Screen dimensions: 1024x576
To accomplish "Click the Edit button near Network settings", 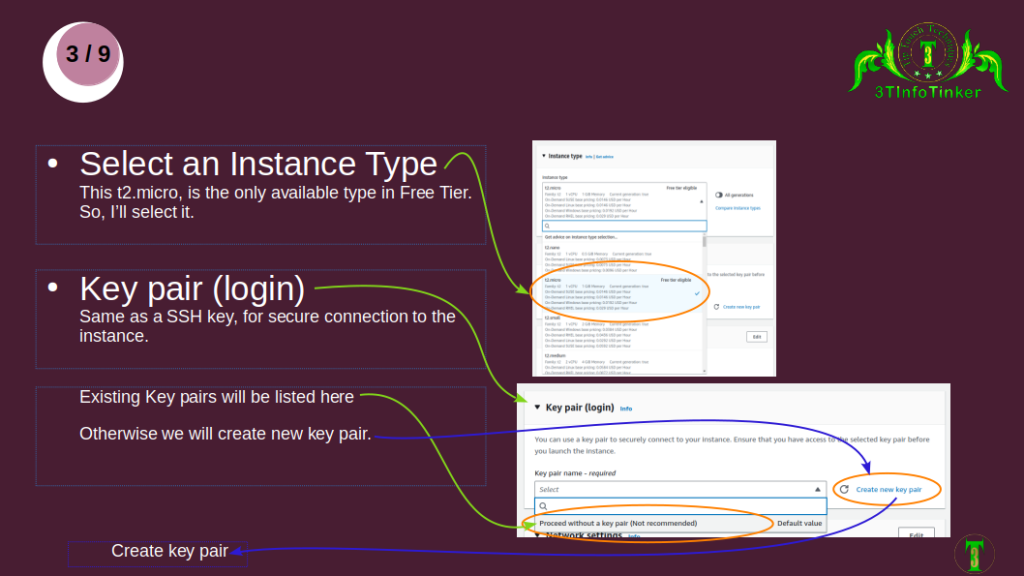I will (x=918, y=534).
